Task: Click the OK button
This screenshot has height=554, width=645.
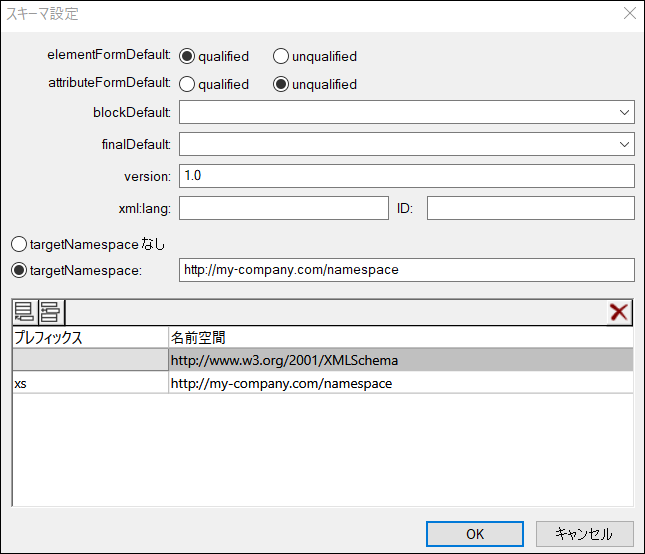Action: click(x=475, y=534)
